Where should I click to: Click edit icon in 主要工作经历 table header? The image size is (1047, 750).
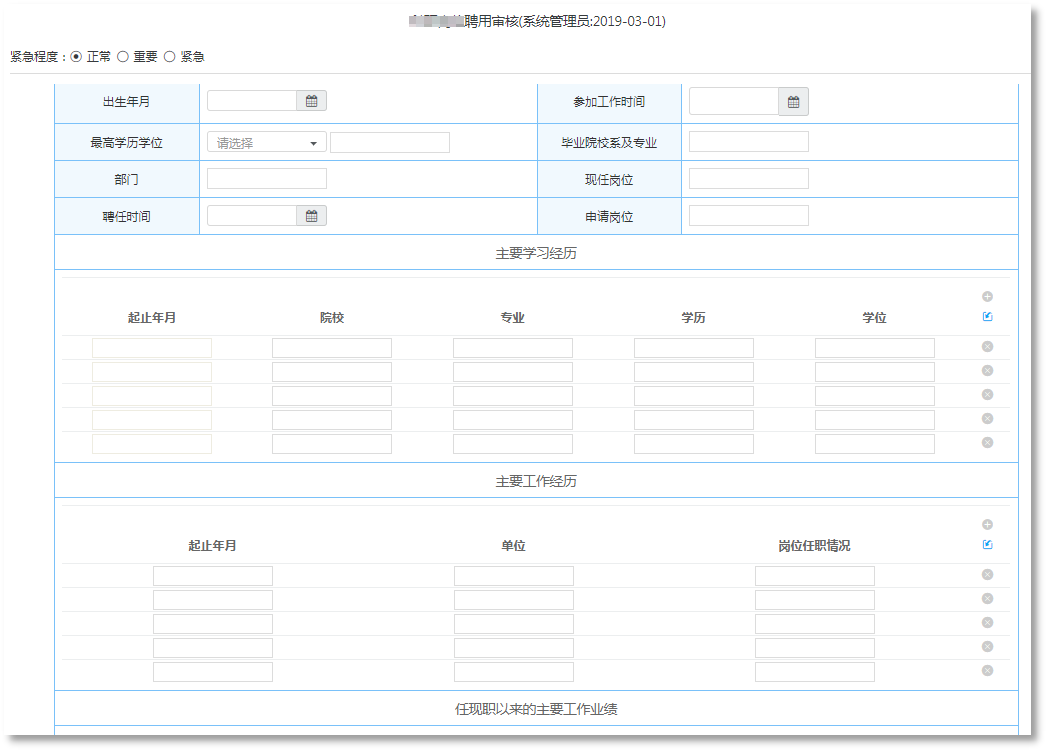(x=987, y=545)
